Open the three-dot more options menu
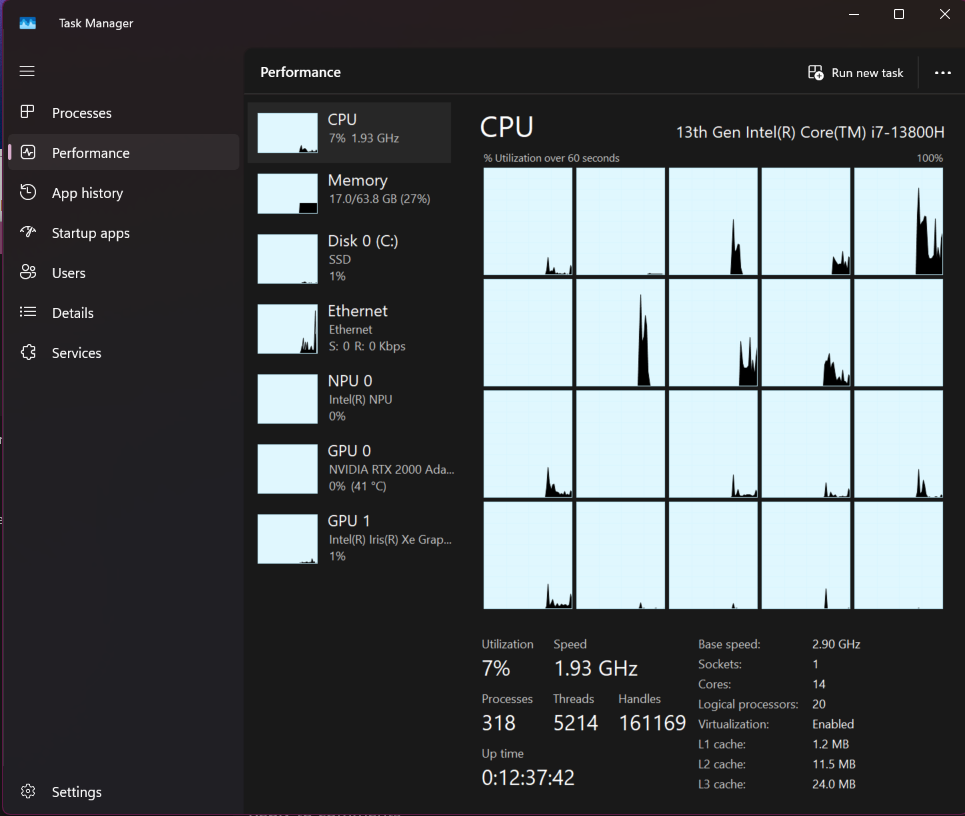Viewport: 965px width, 816px height. coord(942,73)
